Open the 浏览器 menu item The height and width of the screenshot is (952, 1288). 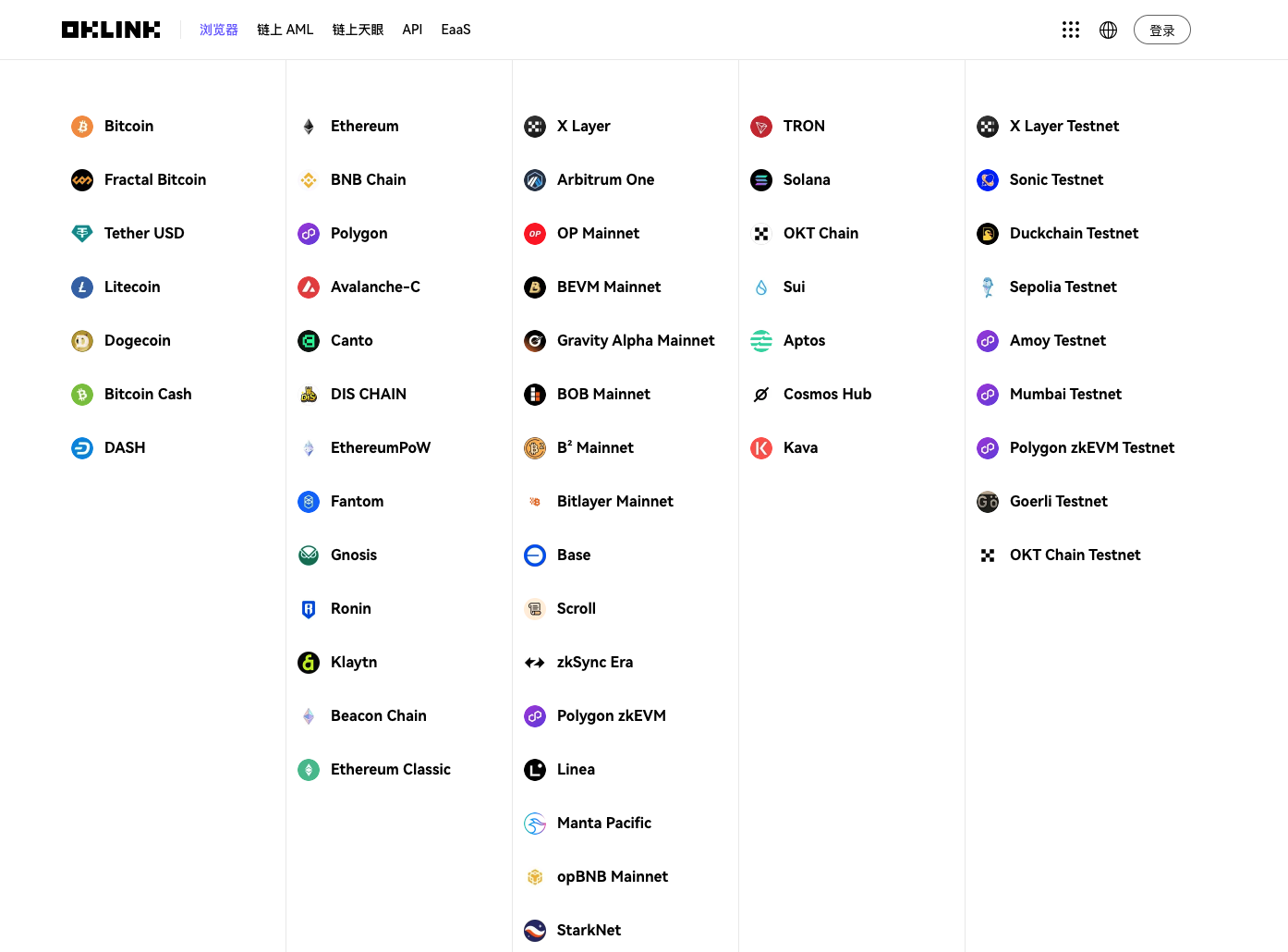click(x=219, y=30)
